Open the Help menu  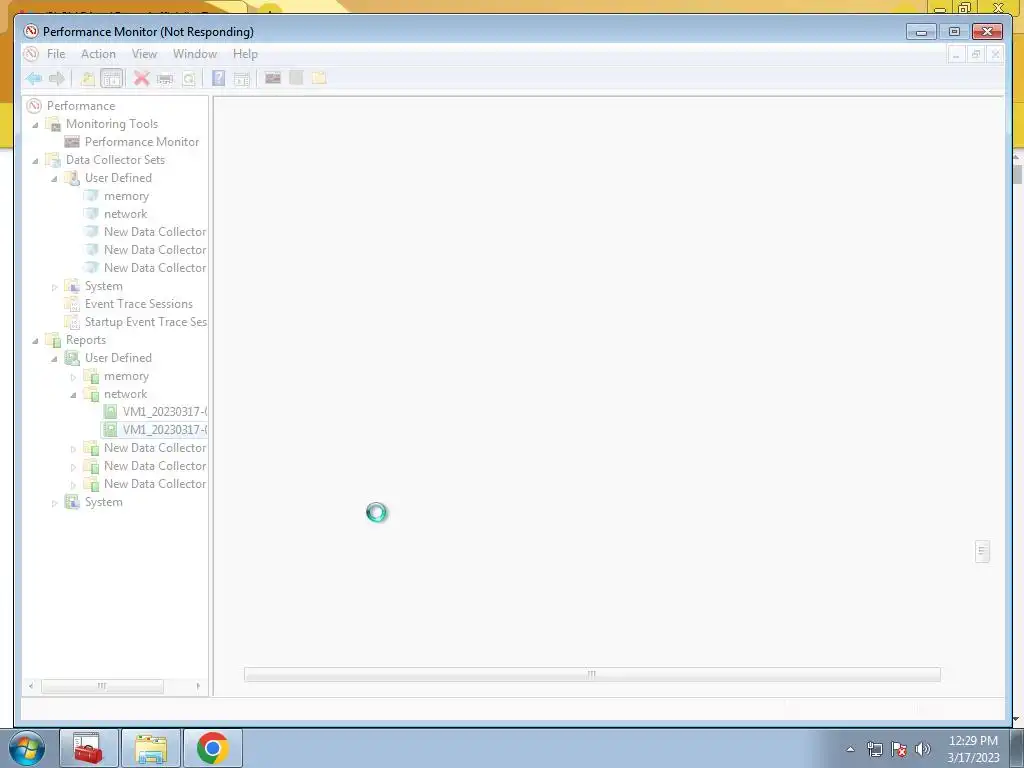246,54
